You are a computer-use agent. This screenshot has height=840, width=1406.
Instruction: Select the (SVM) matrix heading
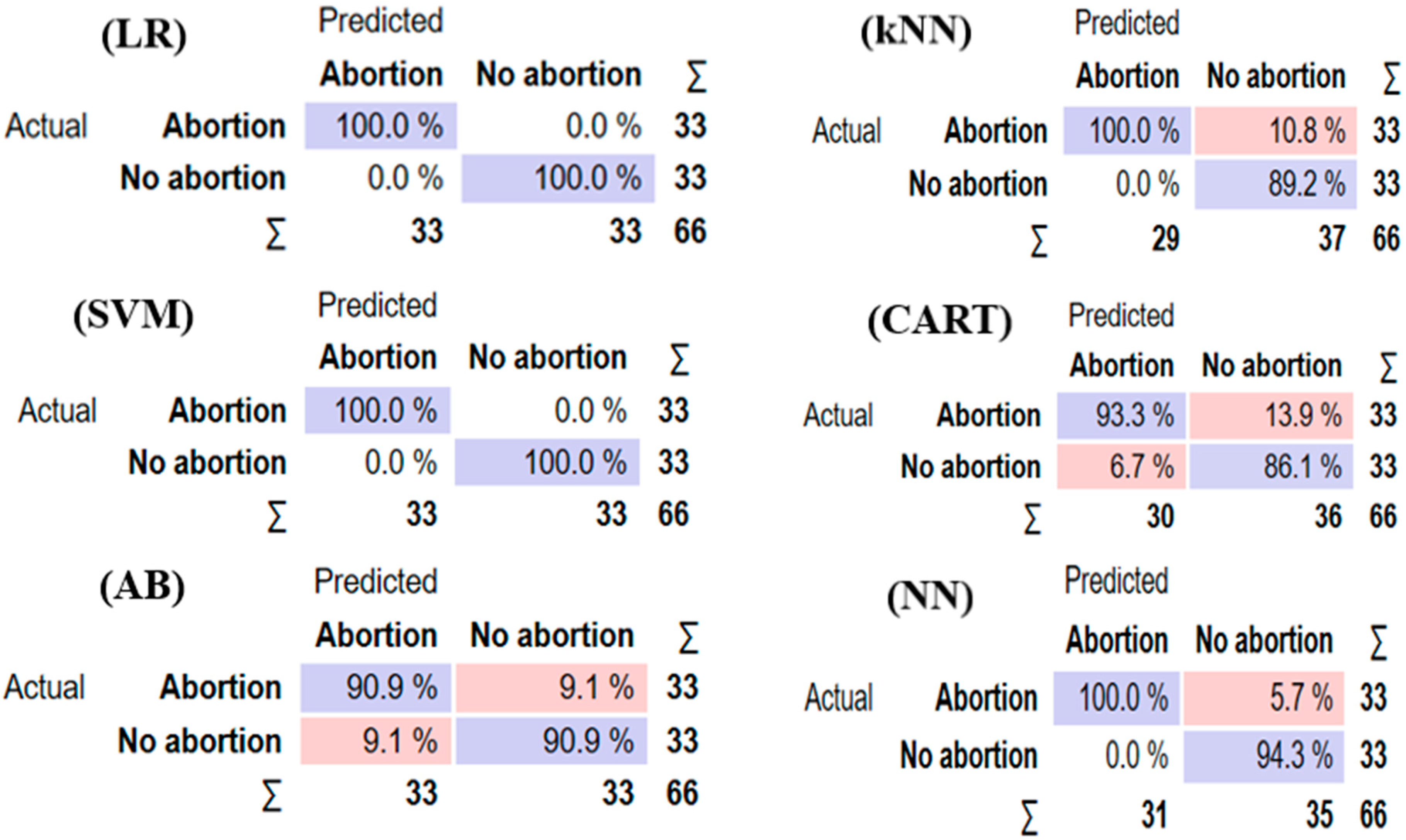click(134, 316)
